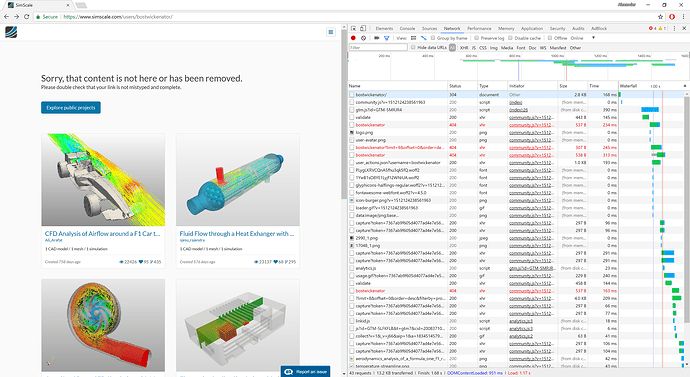Open Fluid Flow through a Heat Exhanger link
Viewport: 690px width, 377px height.
point(237,234)
